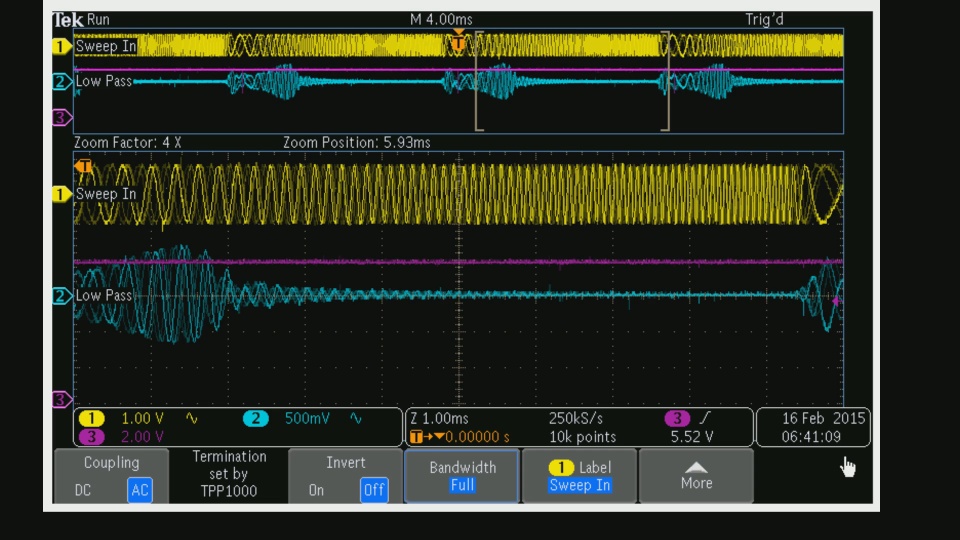Expand the More menu options
The image size is (960, 540).
(696, 477)
